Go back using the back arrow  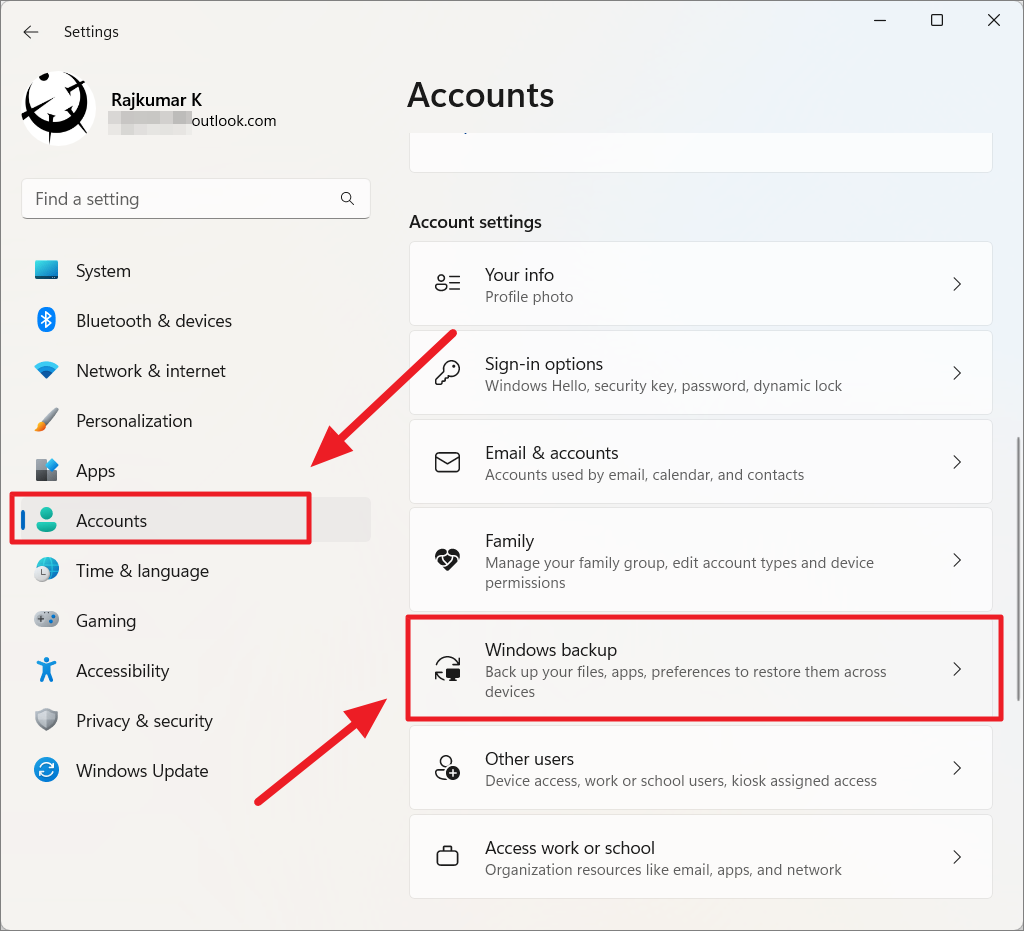(x=31, y=32)
